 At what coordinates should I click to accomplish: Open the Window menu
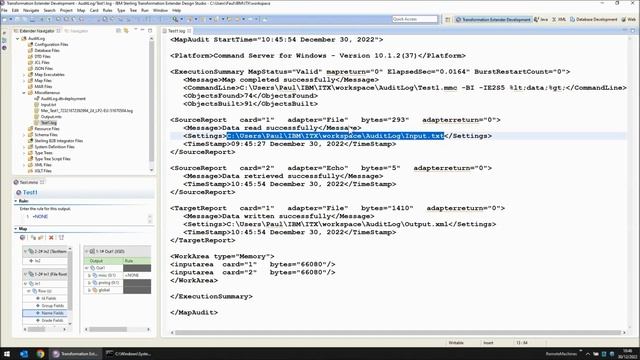[160, 10]
